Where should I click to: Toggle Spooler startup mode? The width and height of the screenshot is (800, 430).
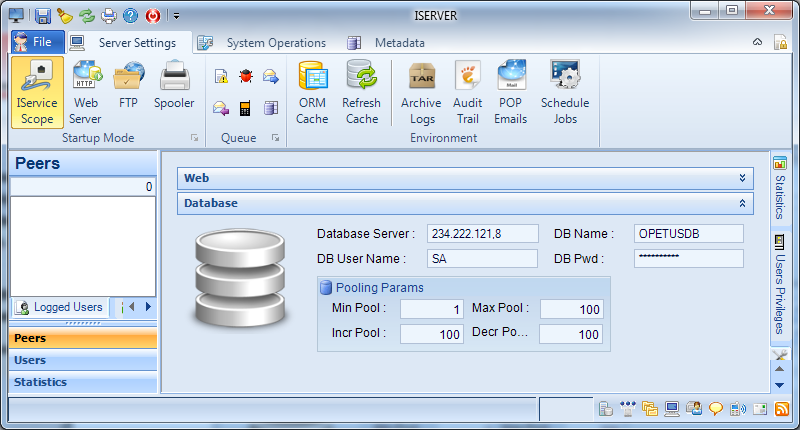(174, 86)
